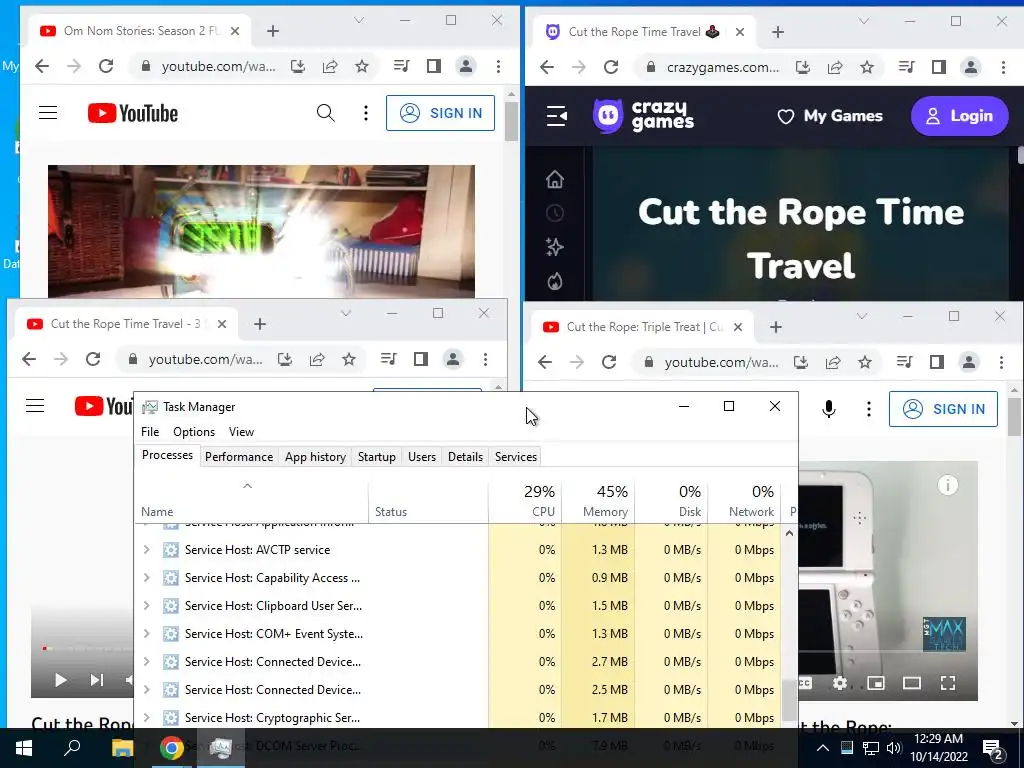
Task: Open Chrome menu in Om Nom Stories window
Action: (498, 66)
